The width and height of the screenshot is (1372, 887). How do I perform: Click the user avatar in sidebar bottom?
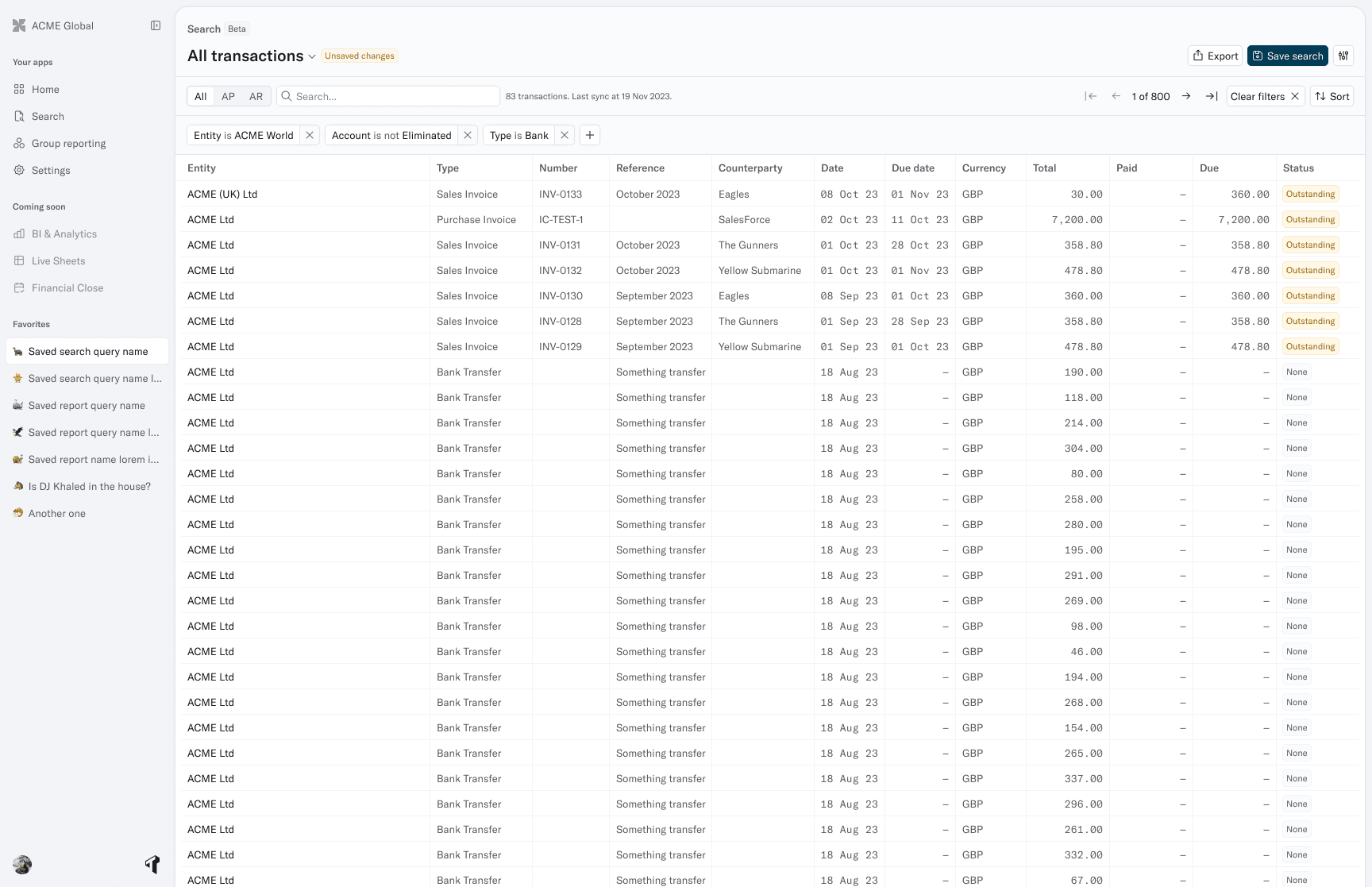(x=22, y=865)
